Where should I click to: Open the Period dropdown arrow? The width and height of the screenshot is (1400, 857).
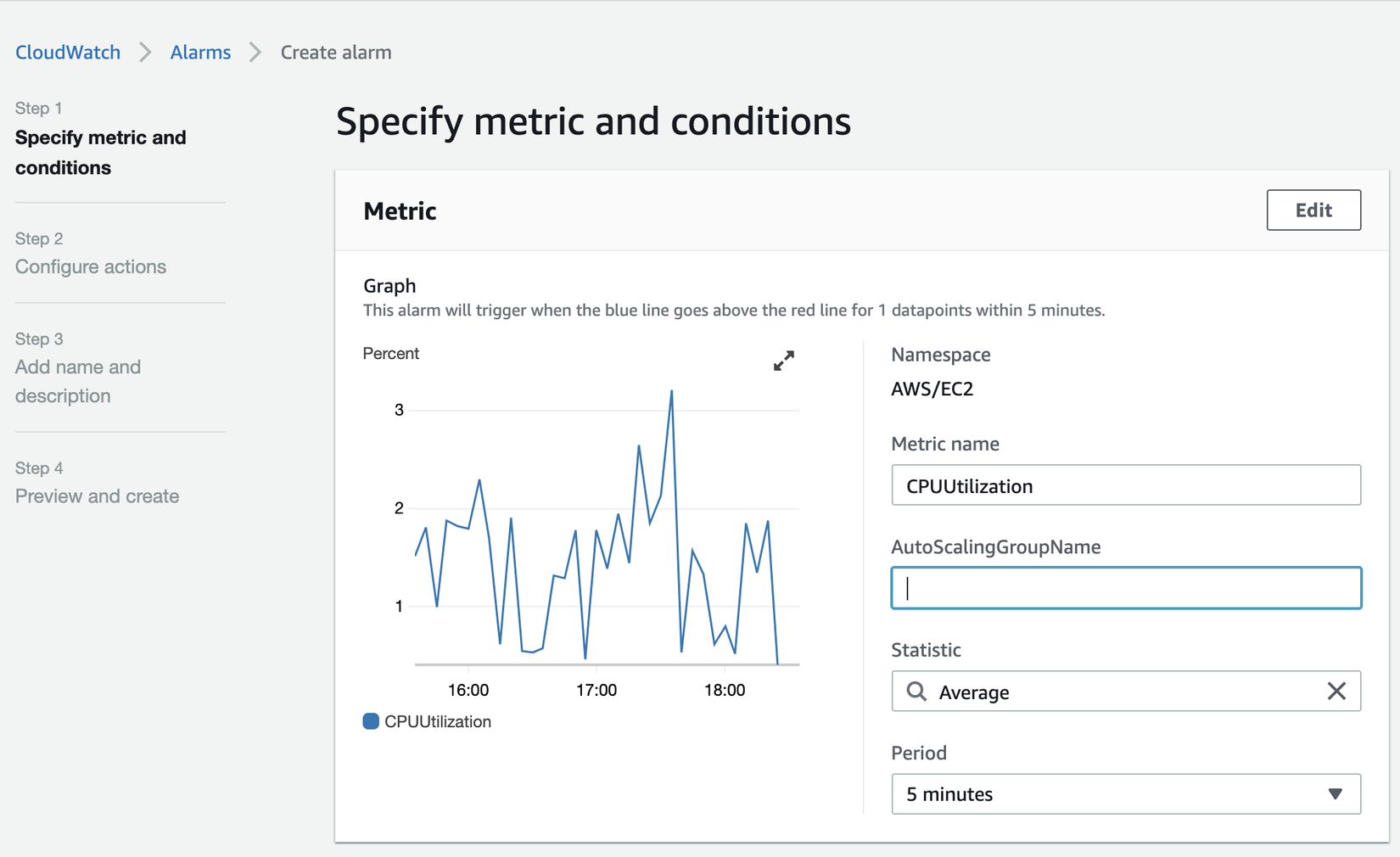click(x=1335, y=794)
